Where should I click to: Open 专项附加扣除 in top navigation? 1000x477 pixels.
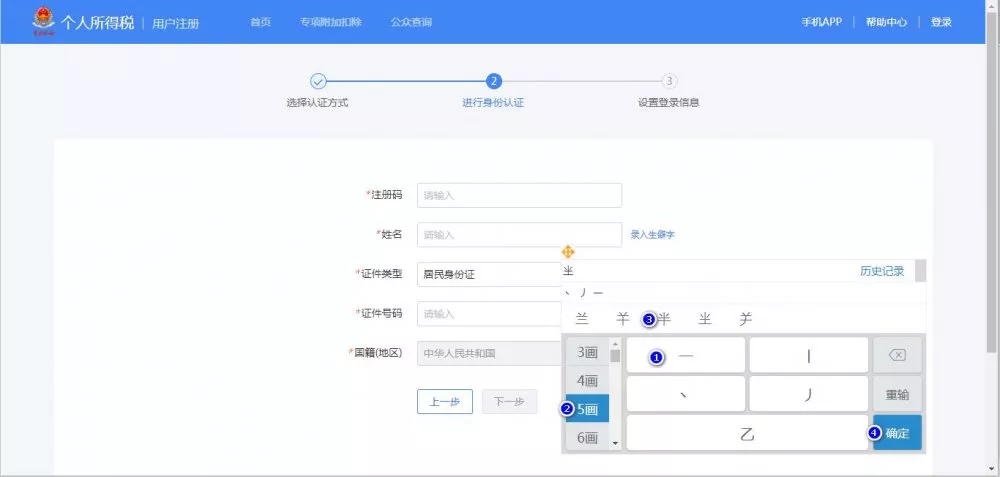[x=330, y=22]
